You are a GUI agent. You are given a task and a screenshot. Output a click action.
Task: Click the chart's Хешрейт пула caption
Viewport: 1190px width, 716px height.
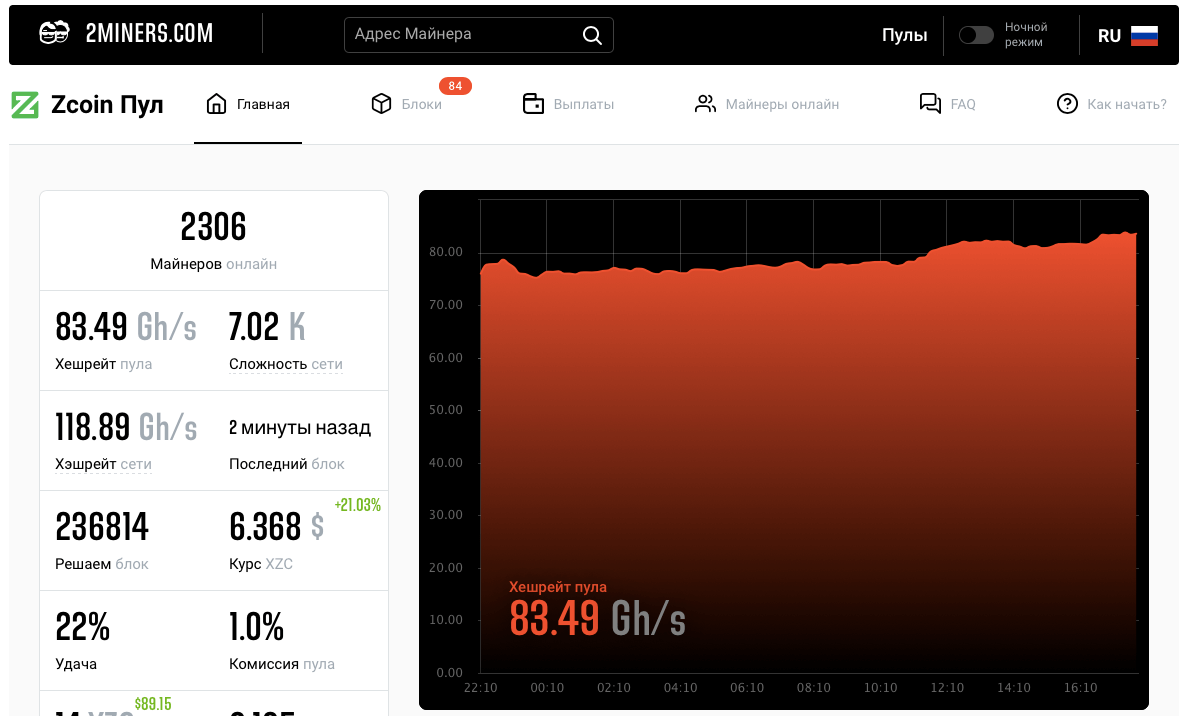[558, 587]
